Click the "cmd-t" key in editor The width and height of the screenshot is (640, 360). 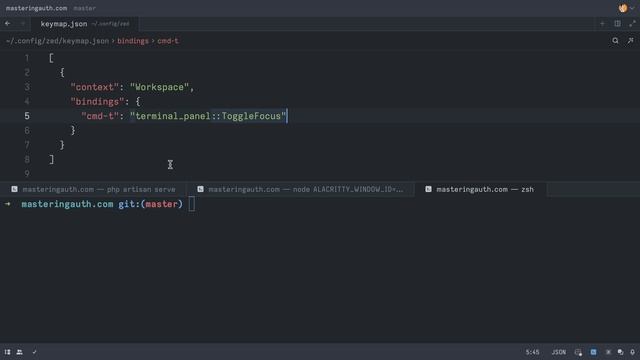pos(100,116)
